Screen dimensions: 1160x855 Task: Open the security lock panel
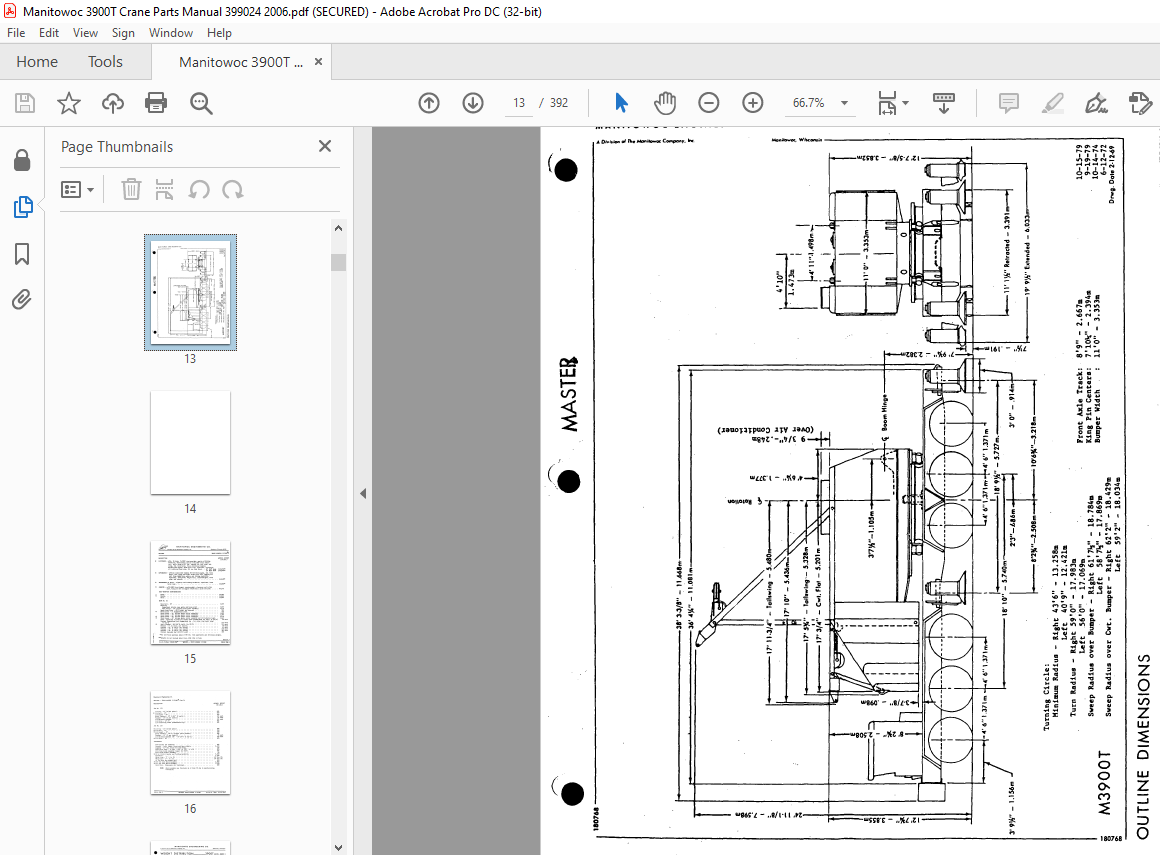click(22, 160)
